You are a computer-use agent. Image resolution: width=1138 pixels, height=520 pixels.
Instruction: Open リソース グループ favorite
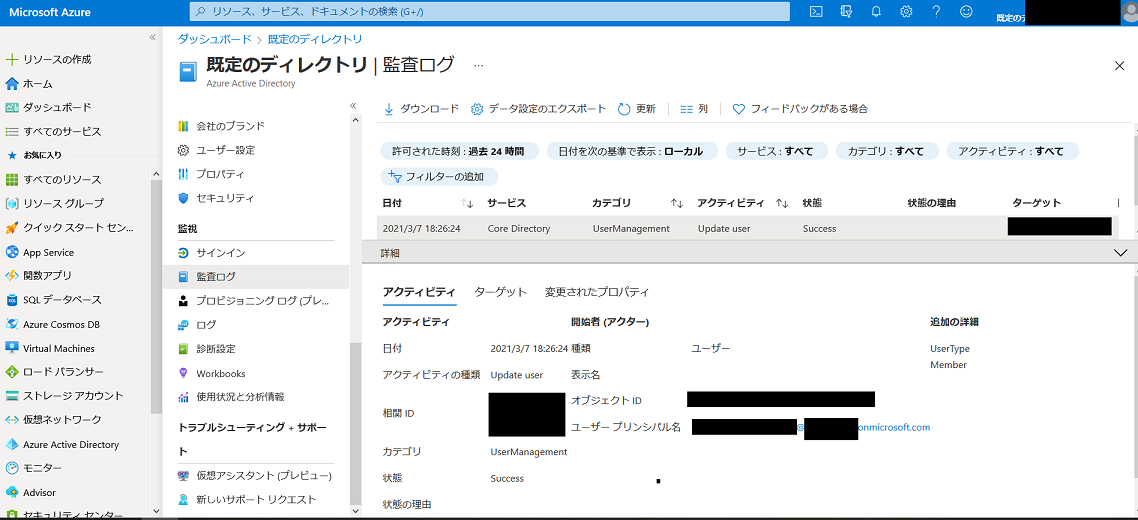(54, 203)
